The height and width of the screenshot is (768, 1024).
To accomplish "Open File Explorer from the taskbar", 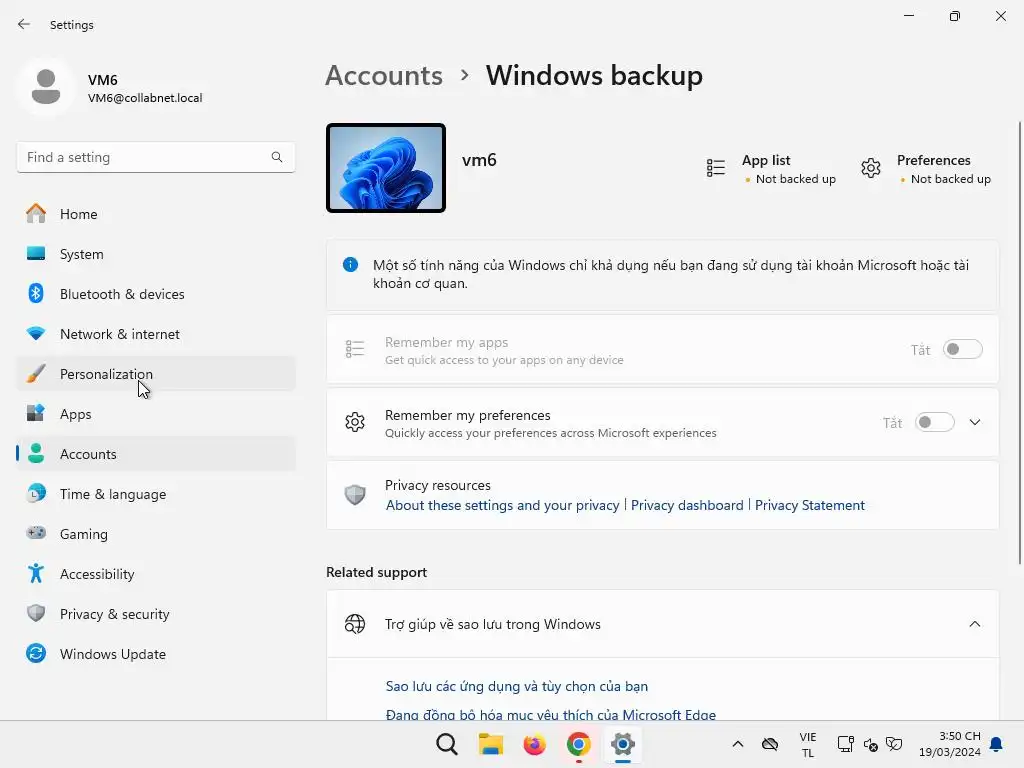I will point(490,744).
